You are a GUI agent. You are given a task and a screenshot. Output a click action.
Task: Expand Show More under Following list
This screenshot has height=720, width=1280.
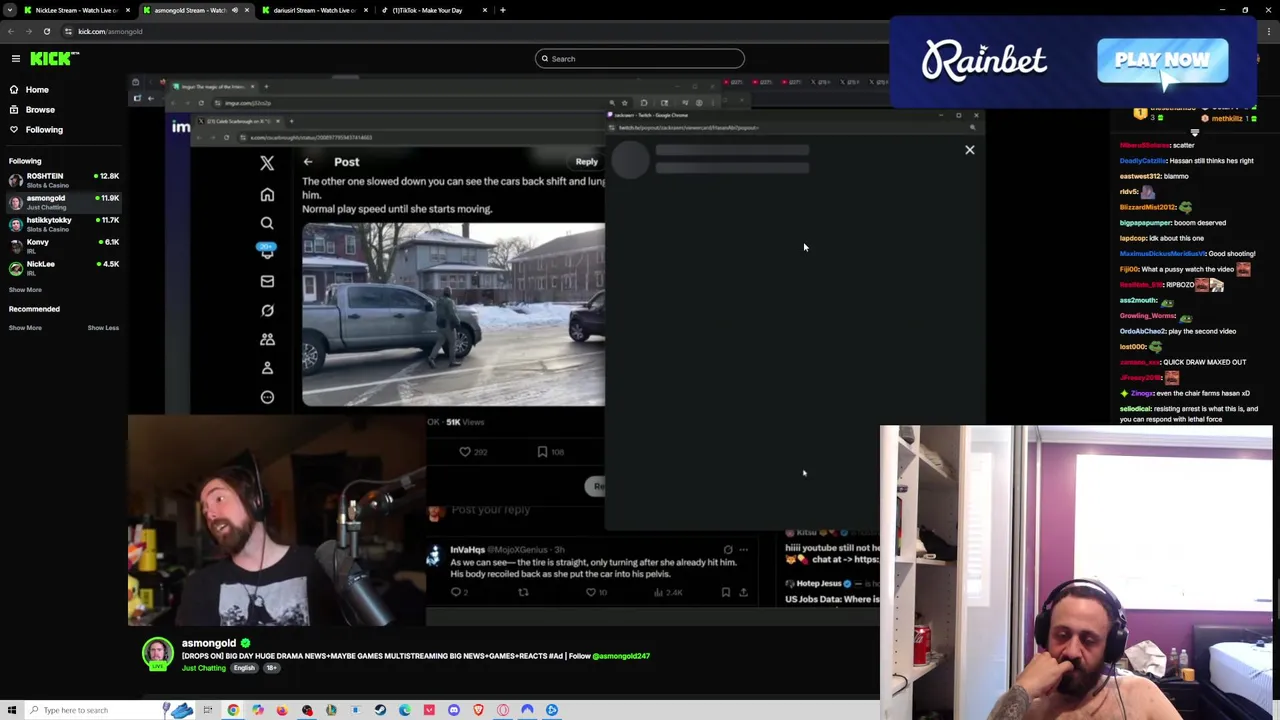coord(25,290)
